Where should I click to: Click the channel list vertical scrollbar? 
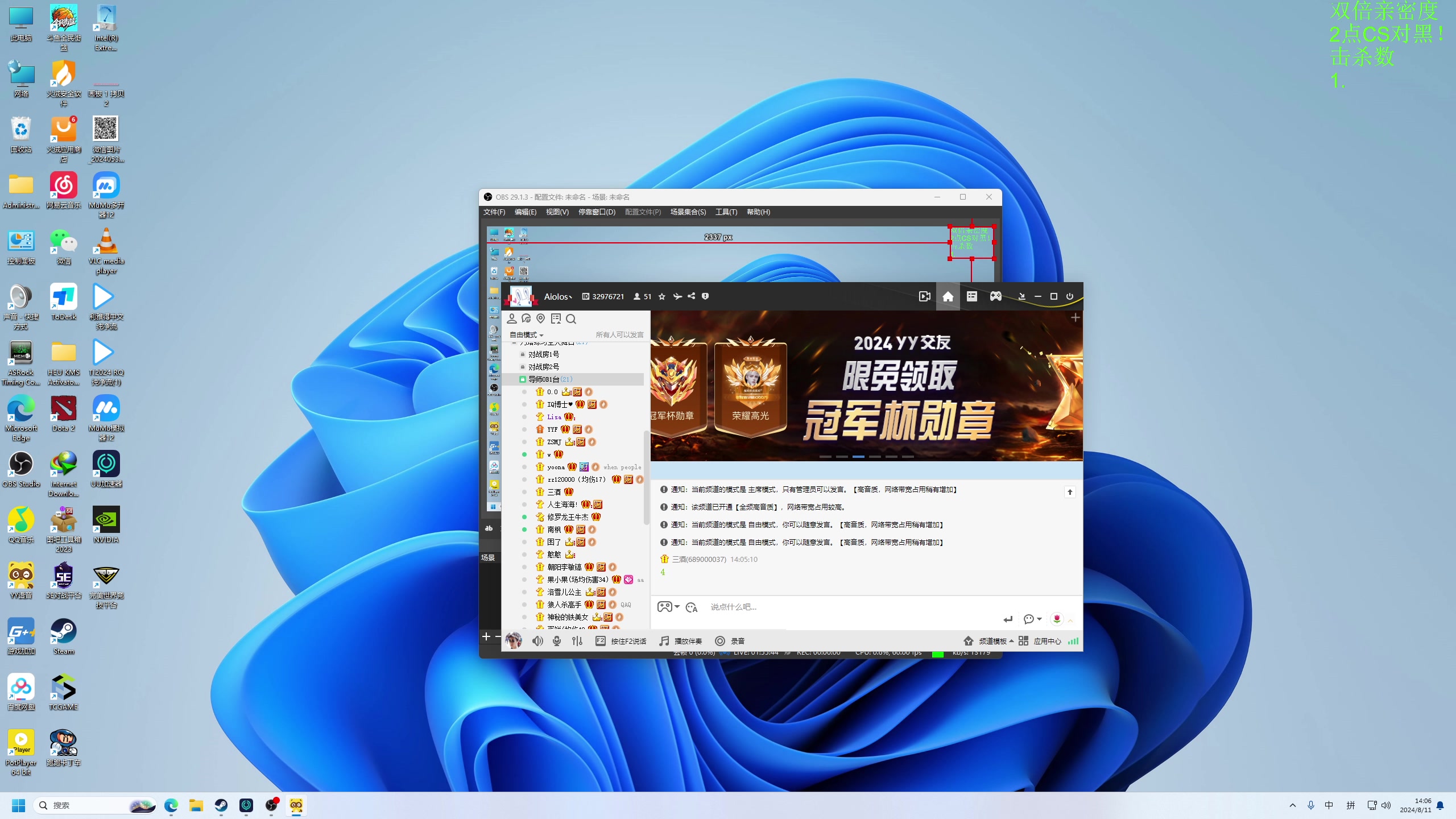[x=646, y=478]
